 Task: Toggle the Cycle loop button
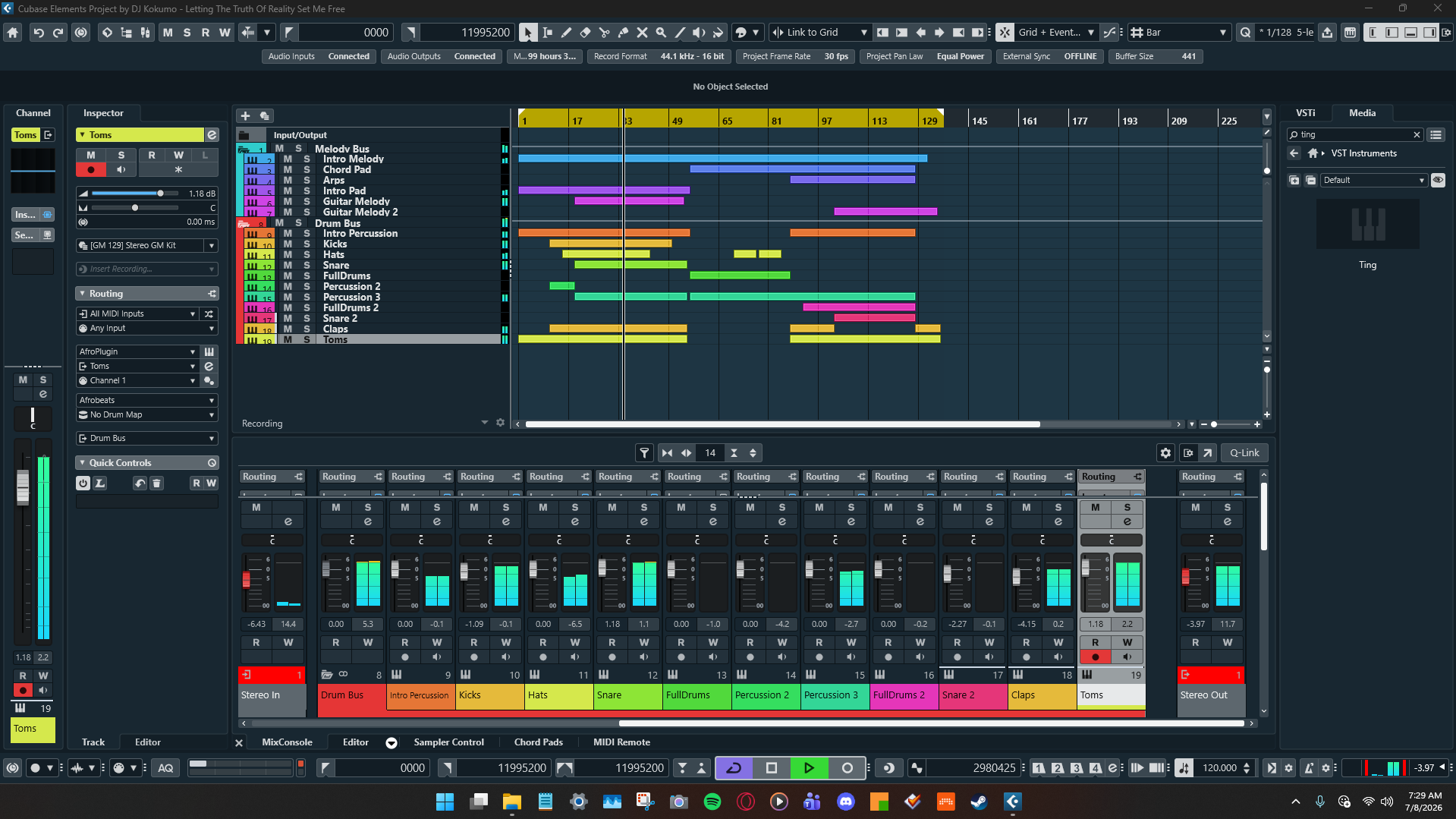click(734, 768)
